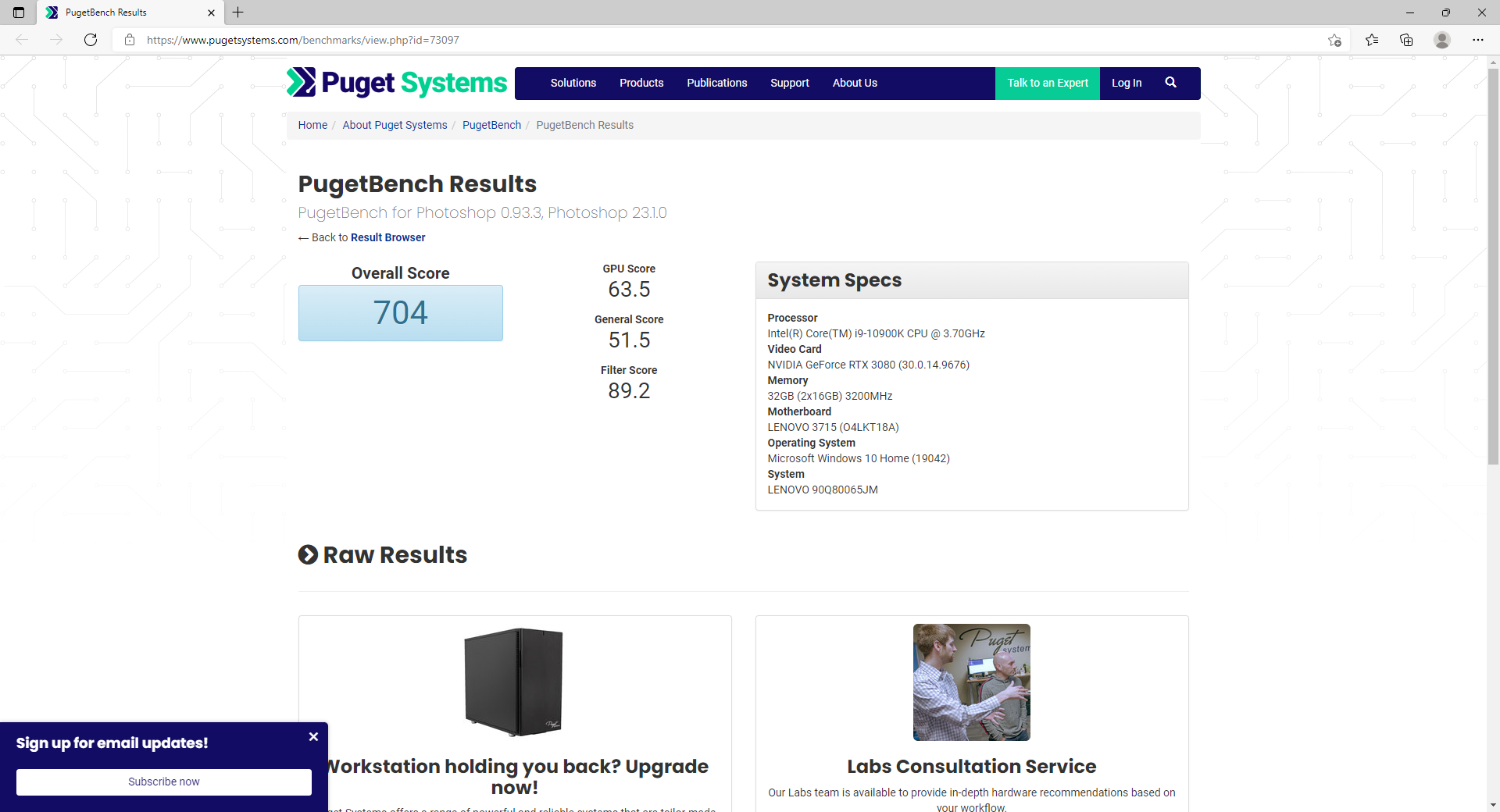Go back to Result Browser

387,237
